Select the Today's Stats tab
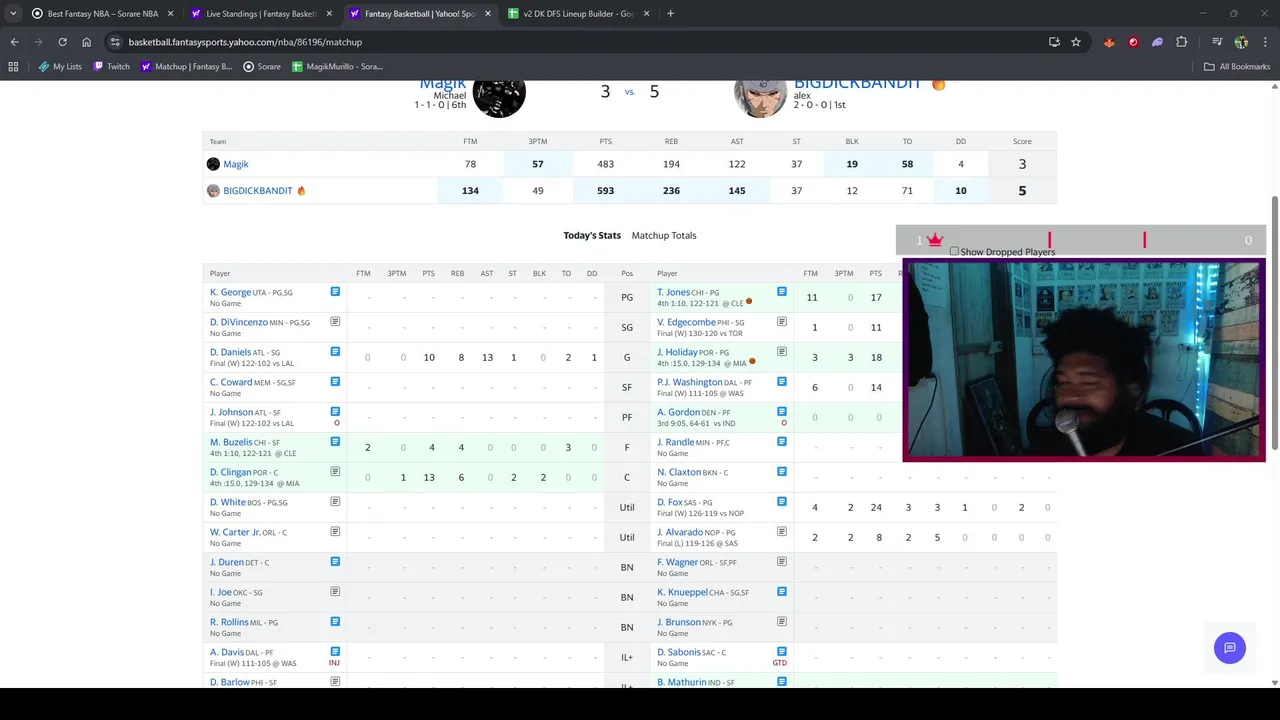 coord(592,235)
